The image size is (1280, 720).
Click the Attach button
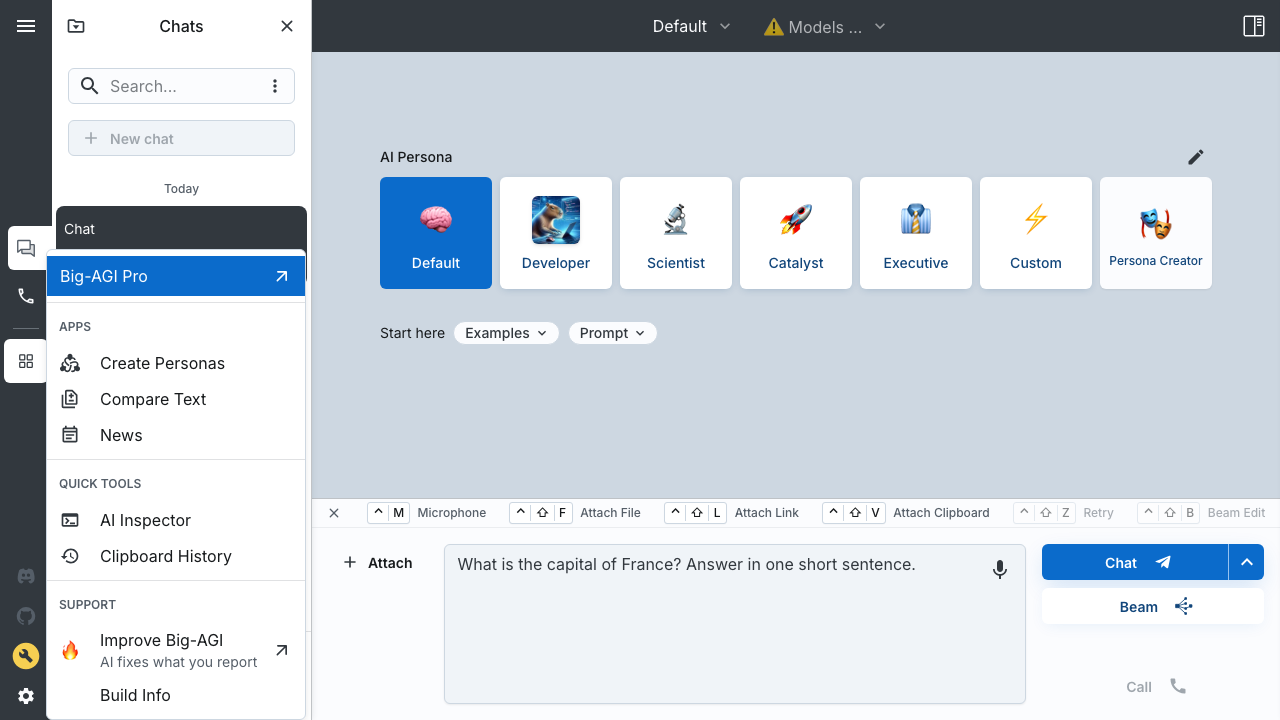click(x=378, y=563)
